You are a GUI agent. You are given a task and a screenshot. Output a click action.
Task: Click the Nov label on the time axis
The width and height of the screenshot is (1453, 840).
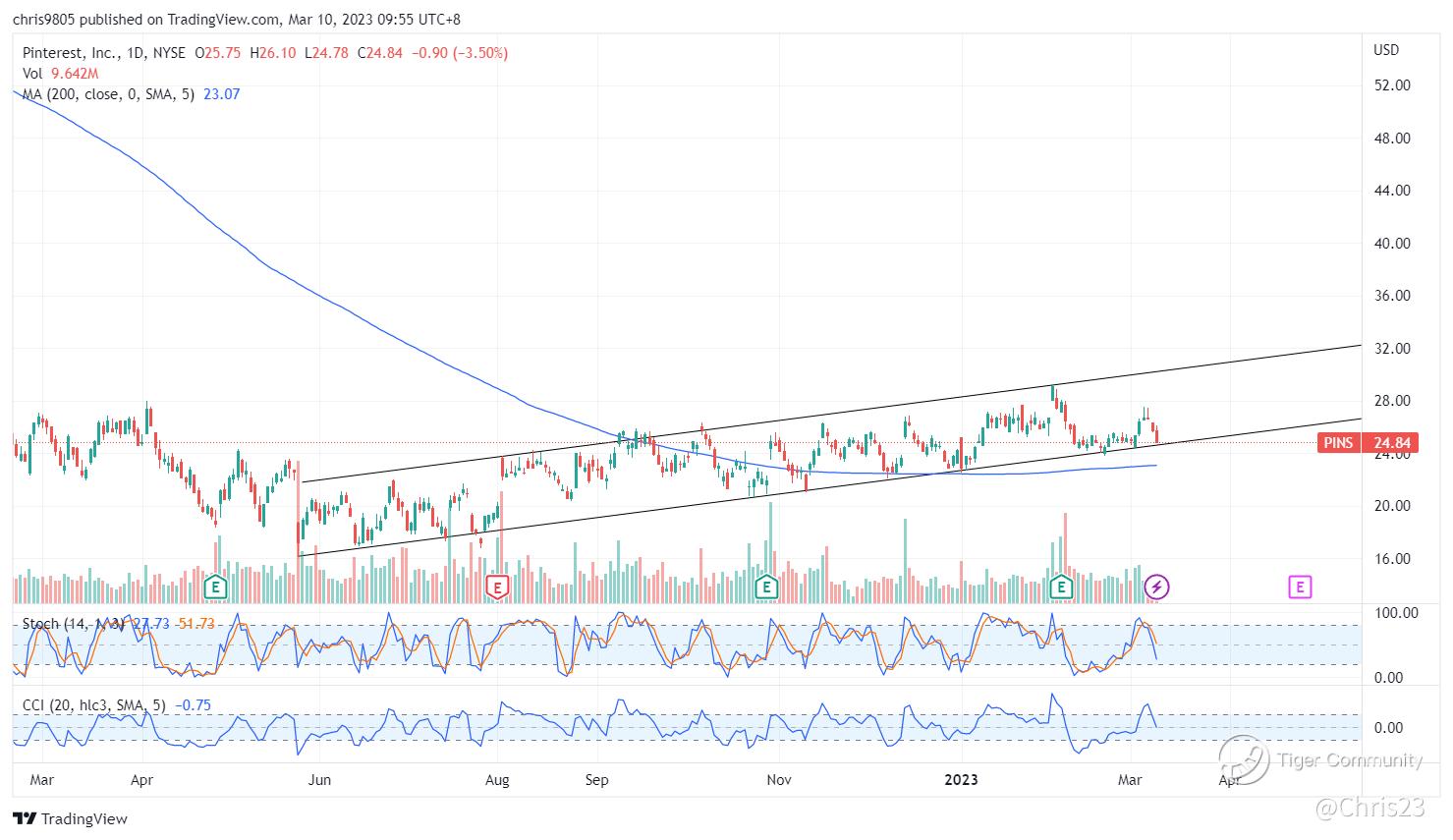click(779, 780)
